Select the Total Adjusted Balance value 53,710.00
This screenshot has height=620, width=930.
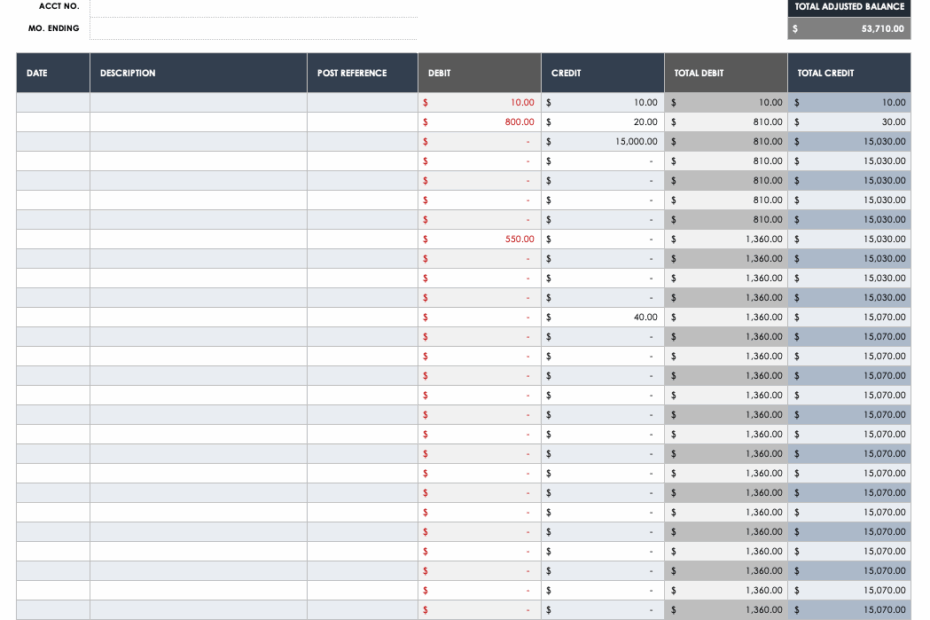click(849, 28)
